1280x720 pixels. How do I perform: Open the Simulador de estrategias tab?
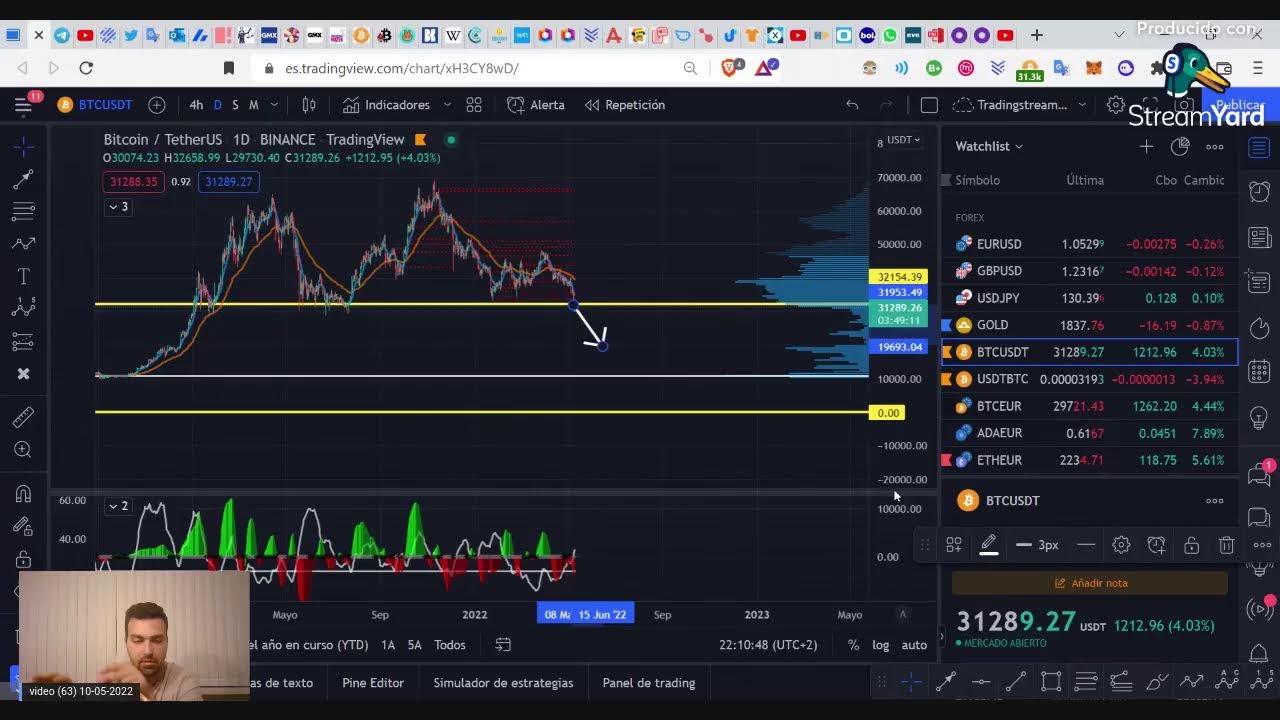point(503,683)
